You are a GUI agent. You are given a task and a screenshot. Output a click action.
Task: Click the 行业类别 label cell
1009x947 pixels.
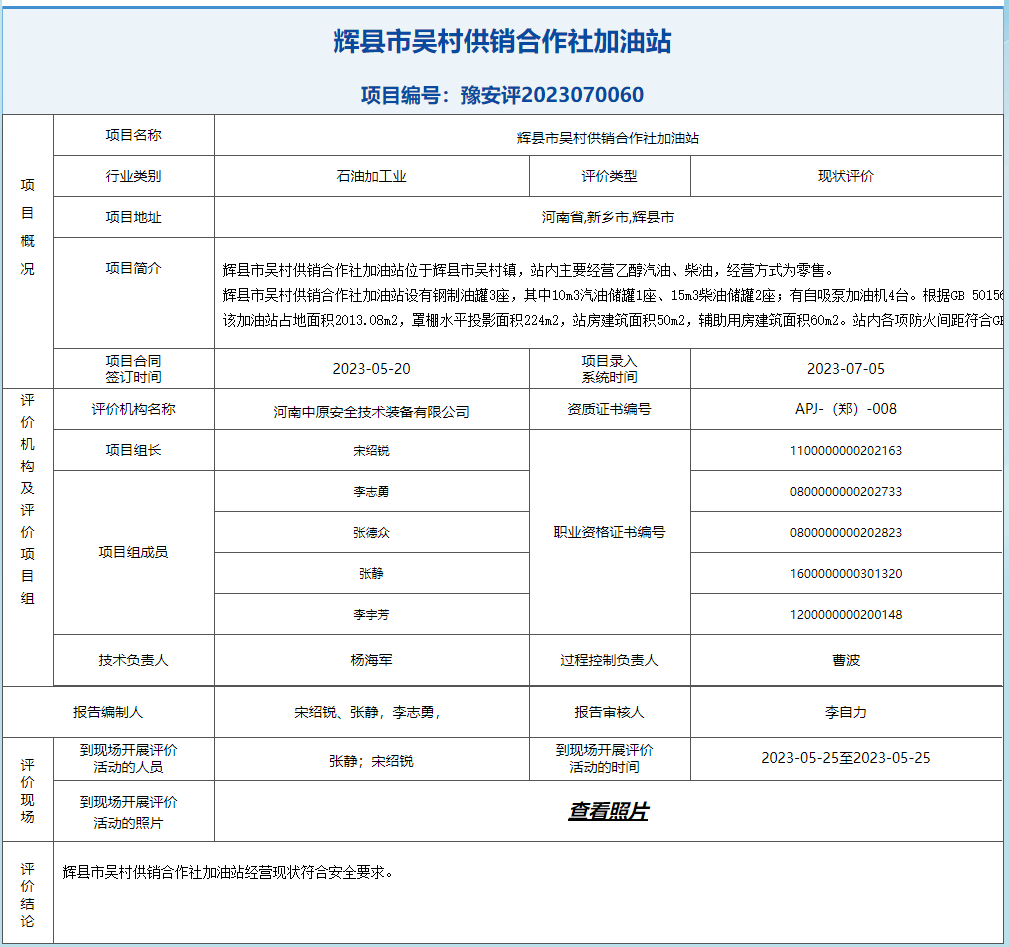134,176
